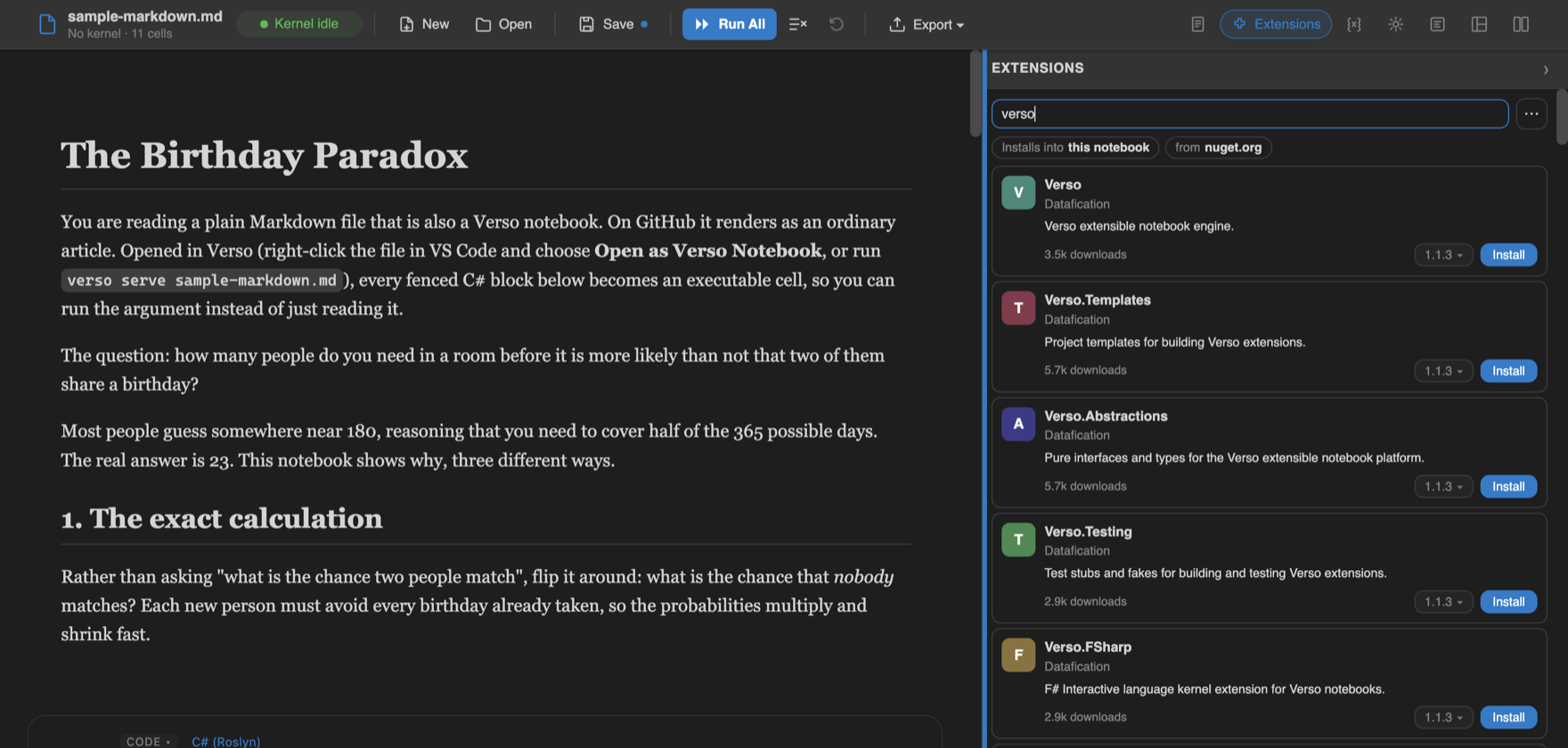Install the Verso package
This screenshot has width=1568, height=748.
click(x=1508, y=255)
